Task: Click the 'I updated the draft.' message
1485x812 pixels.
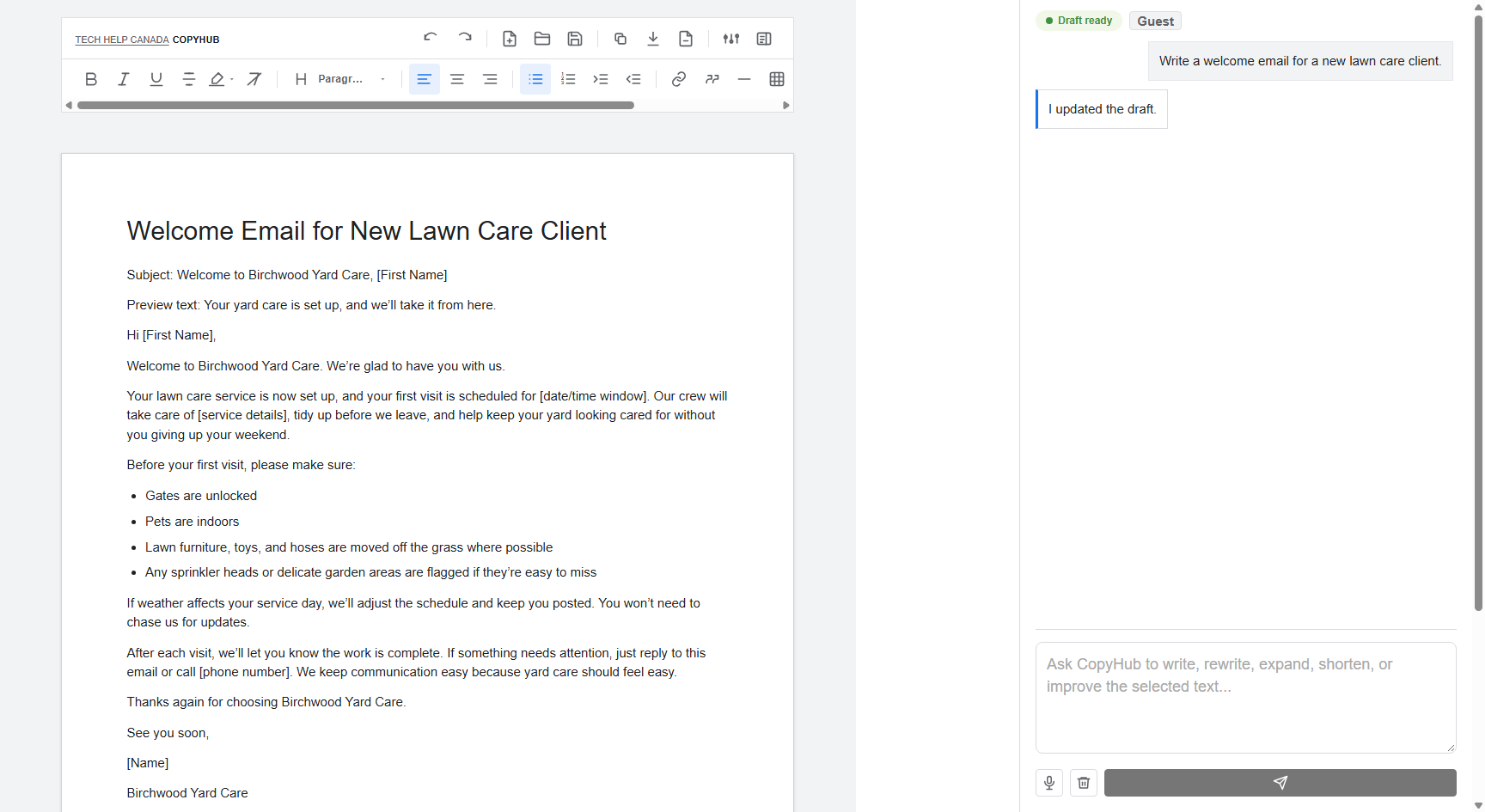Action: 1102,109
